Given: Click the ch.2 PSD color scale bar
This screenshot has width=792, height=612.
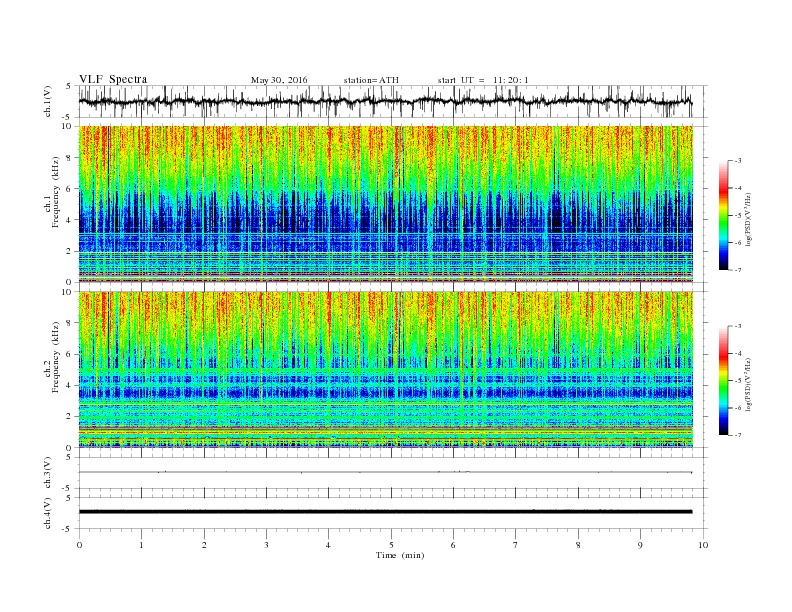Looking at the screenshot, I should coord(723,381).
